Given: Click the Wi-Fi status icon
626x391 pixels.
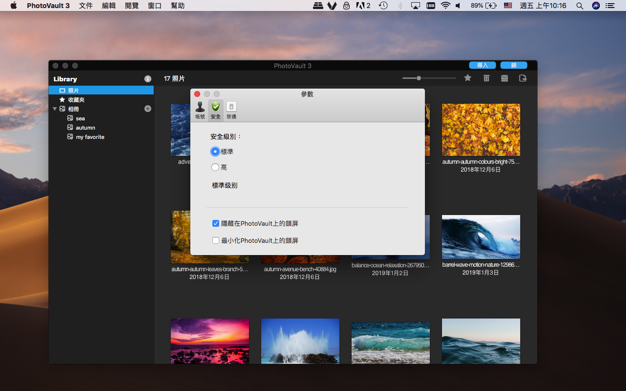Looking at the screenshot, I should click(445, 6).
